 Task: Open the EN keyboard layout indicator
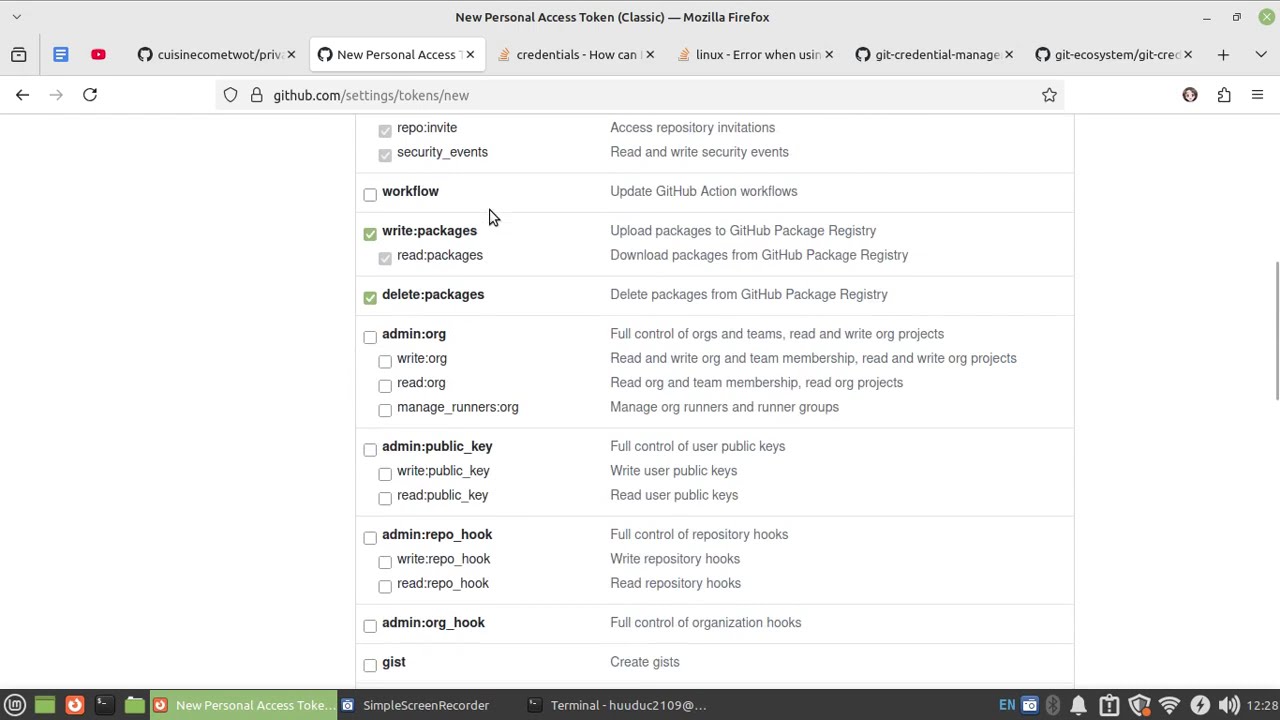(x=1007, y=705)
